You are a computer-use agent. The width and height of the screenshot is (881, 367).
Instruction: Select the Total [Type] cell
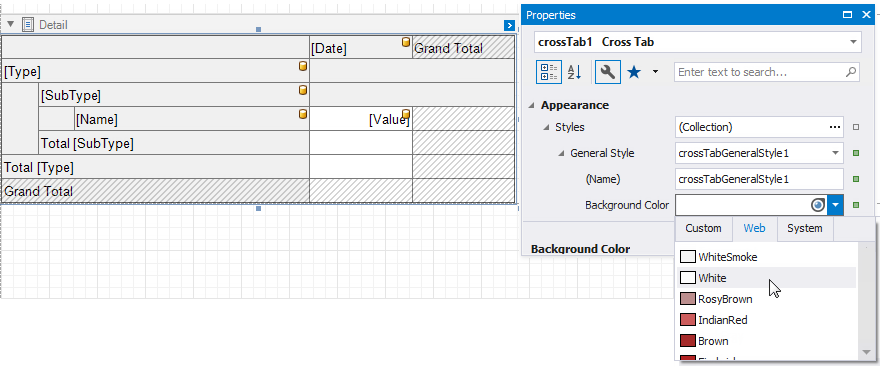156,167
